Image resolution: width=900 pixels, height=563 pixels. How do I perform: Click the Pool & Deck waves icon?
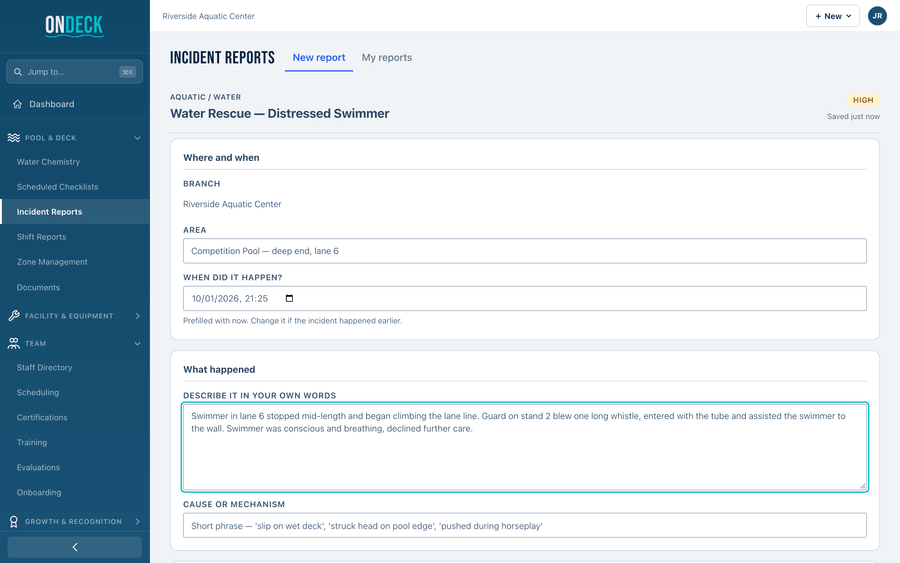click(14, 138)
